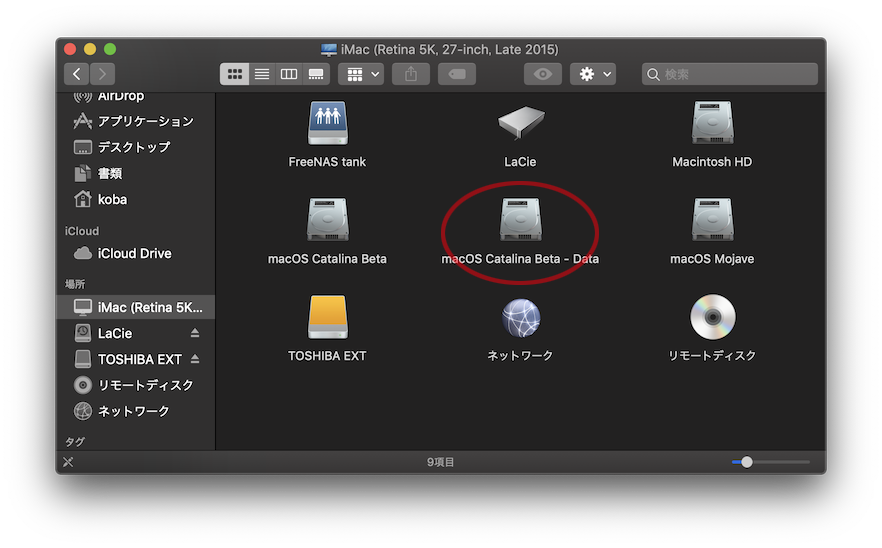Close the Finder window
This screenshot has width=882, height=548.
tap(70, 50)
